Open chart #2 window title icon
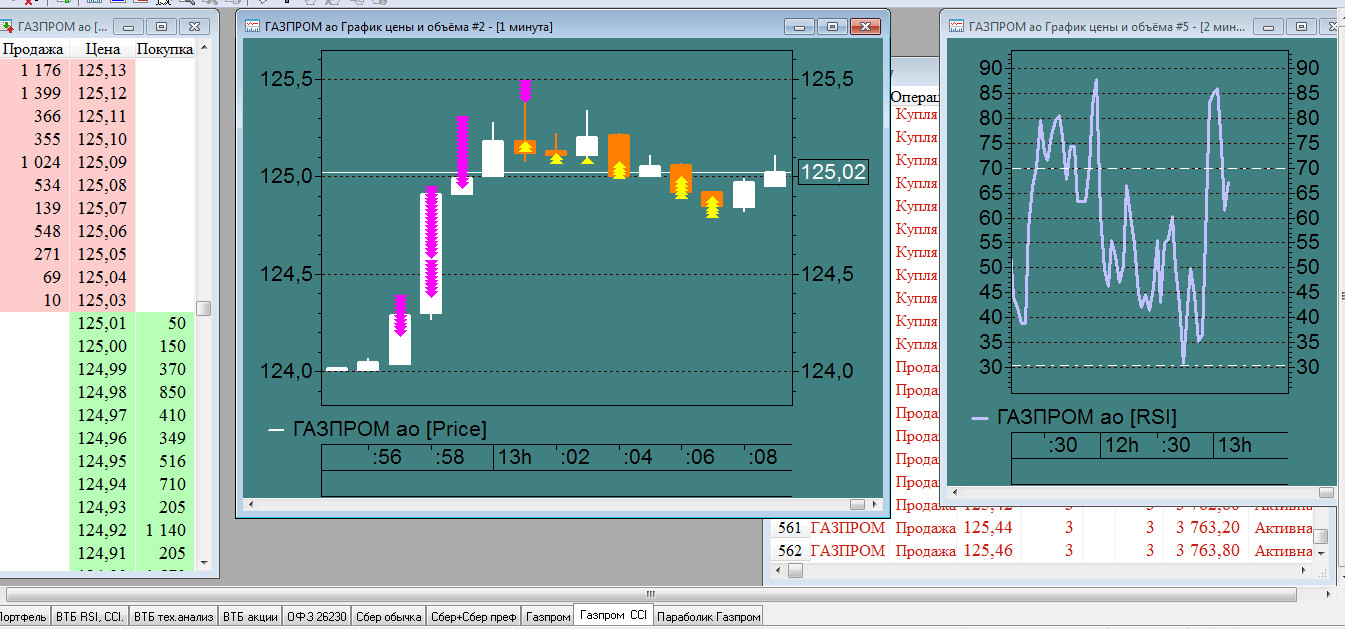The image size is (1345, 629). pos(253,26)
